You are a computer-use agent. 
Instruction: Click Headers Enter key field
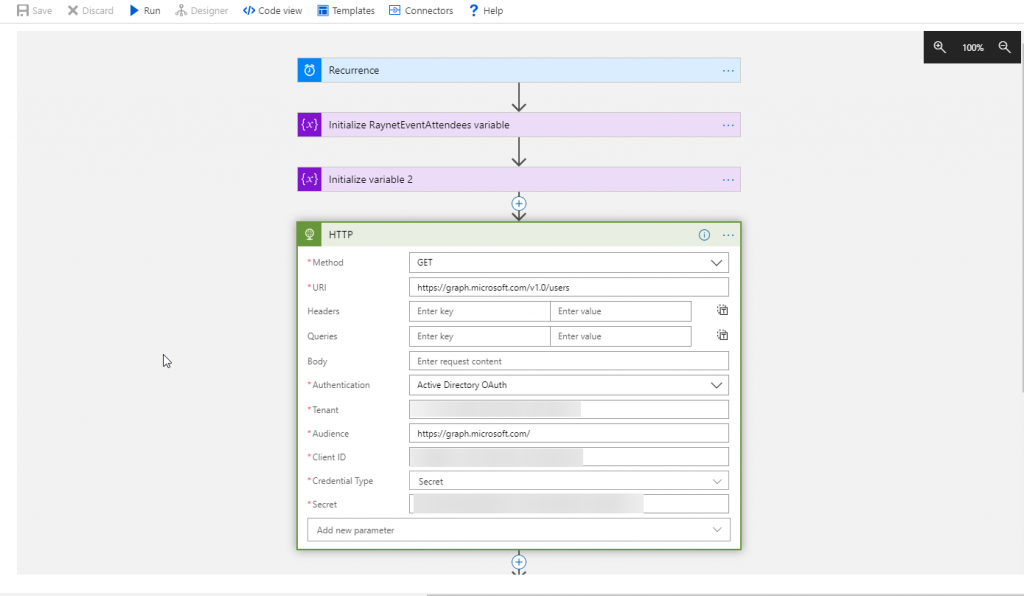[x=480, y=311]
